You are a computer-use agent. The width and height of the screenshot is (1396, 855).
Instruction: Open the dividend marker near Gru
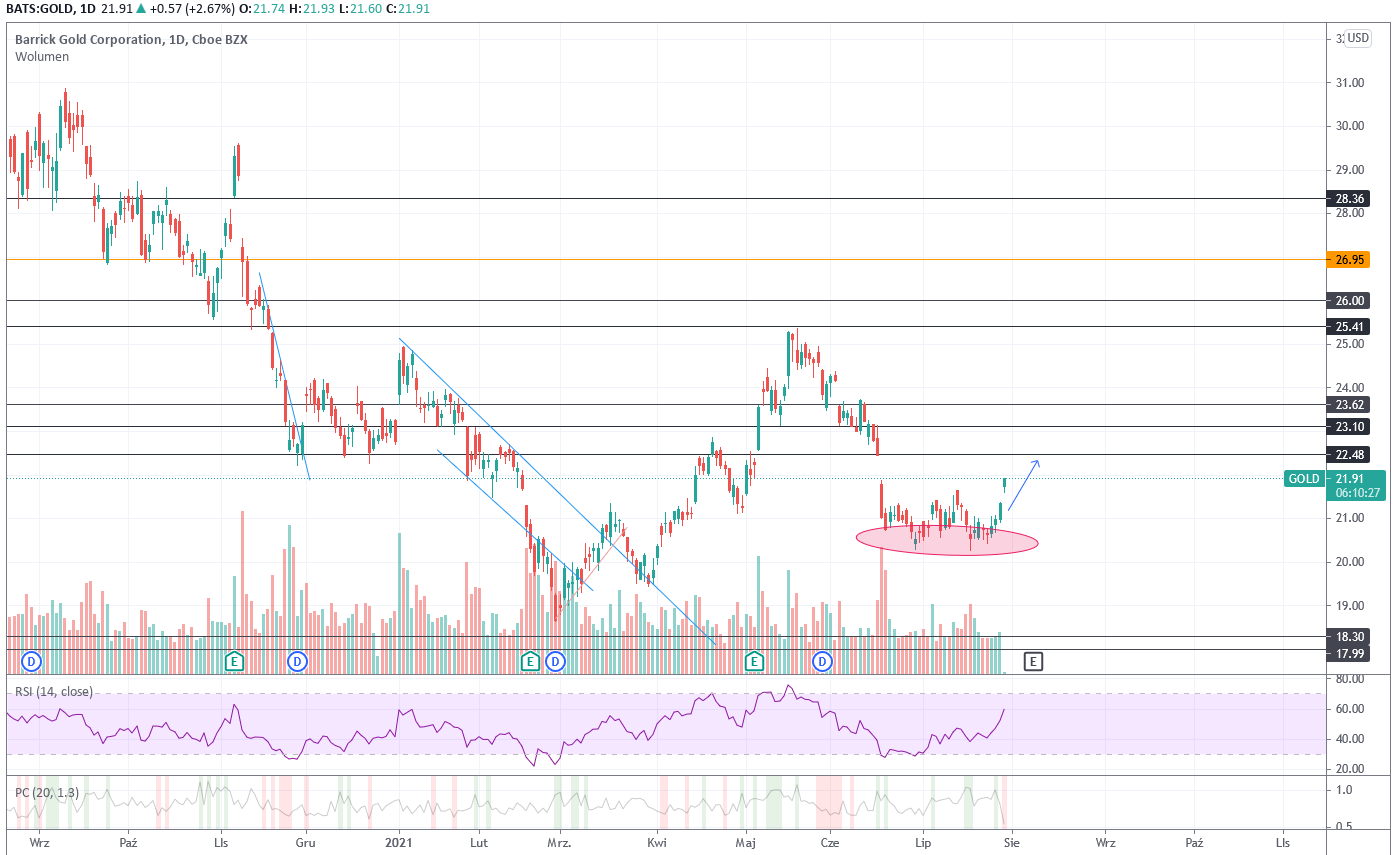tap(297, 661)
